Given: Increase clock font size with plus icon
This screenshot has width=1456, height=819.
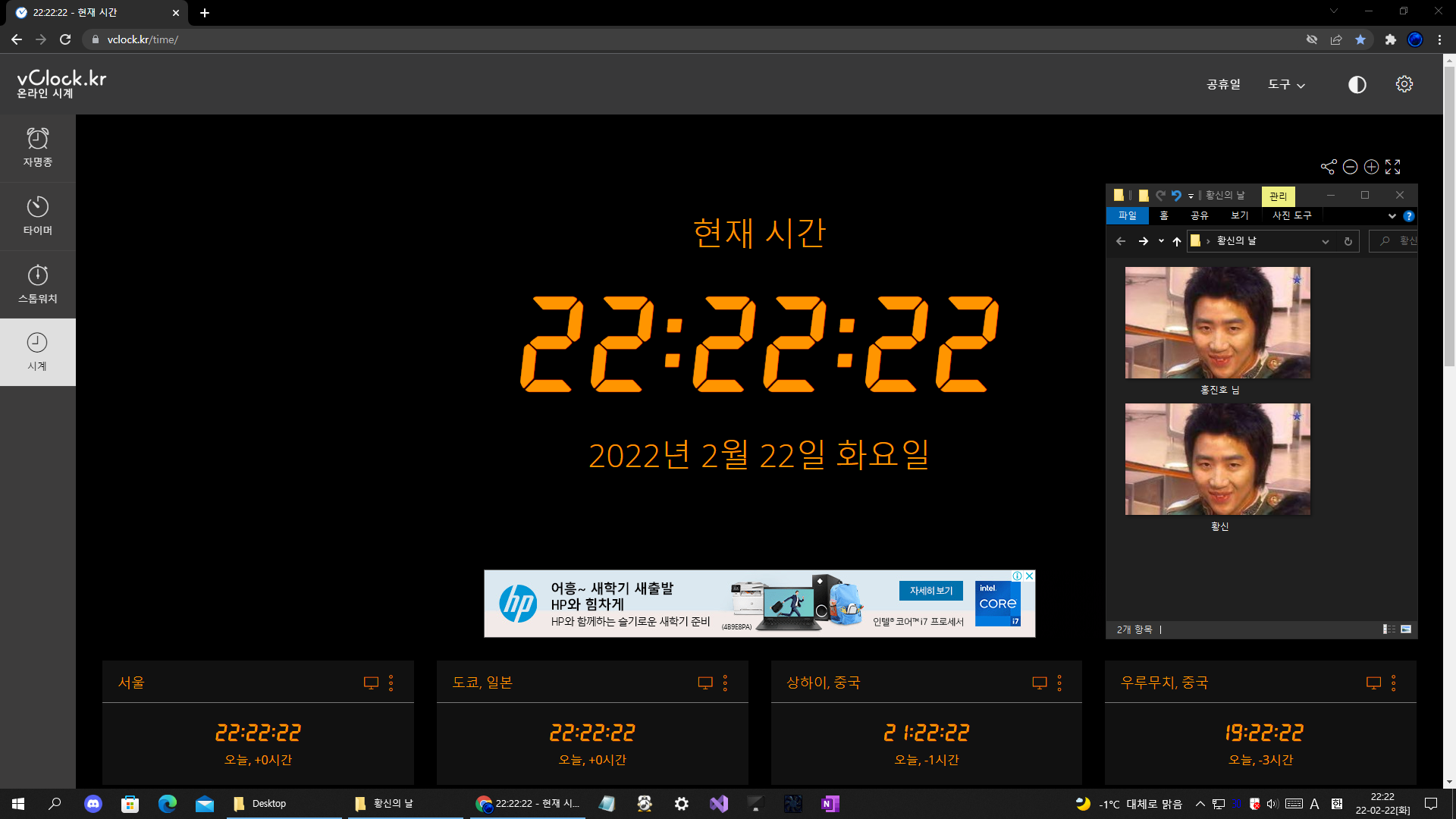Looking at the screenshot, I should 1371,167.
